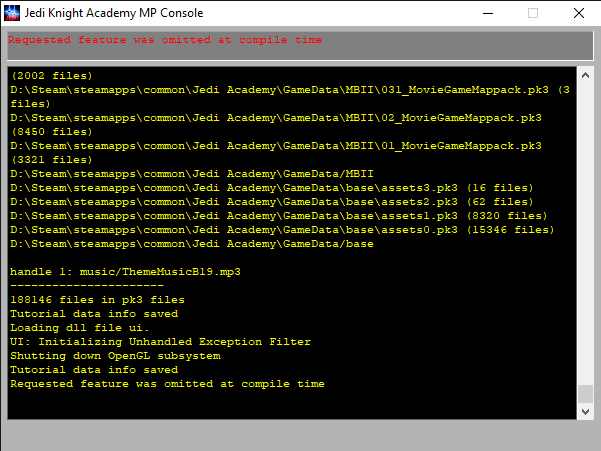Click the red error message box at top
Screen dimensions: 601x451
point(300,45)
